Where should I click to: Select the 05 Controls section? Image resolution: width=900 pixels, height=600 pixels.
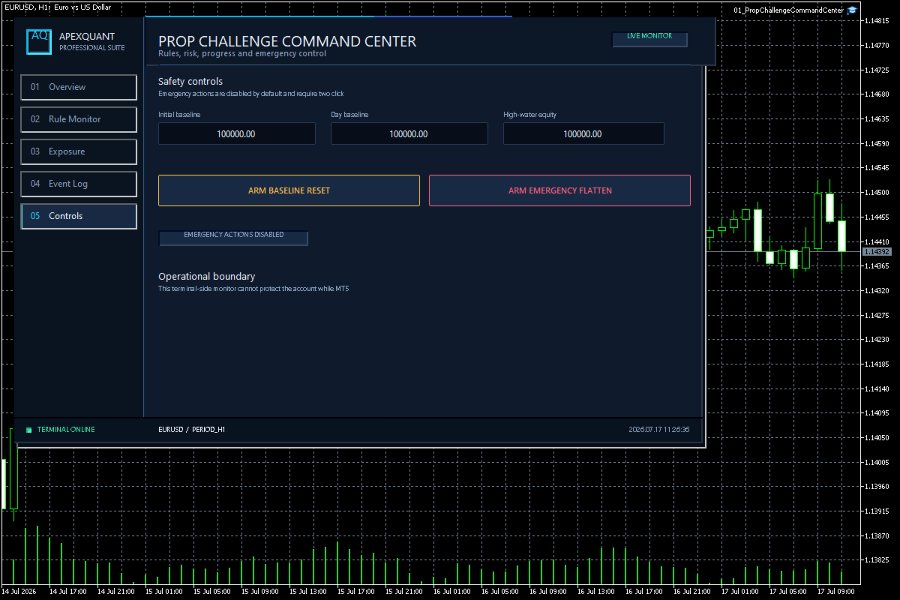pyautogui.click(x=79, y=216)
